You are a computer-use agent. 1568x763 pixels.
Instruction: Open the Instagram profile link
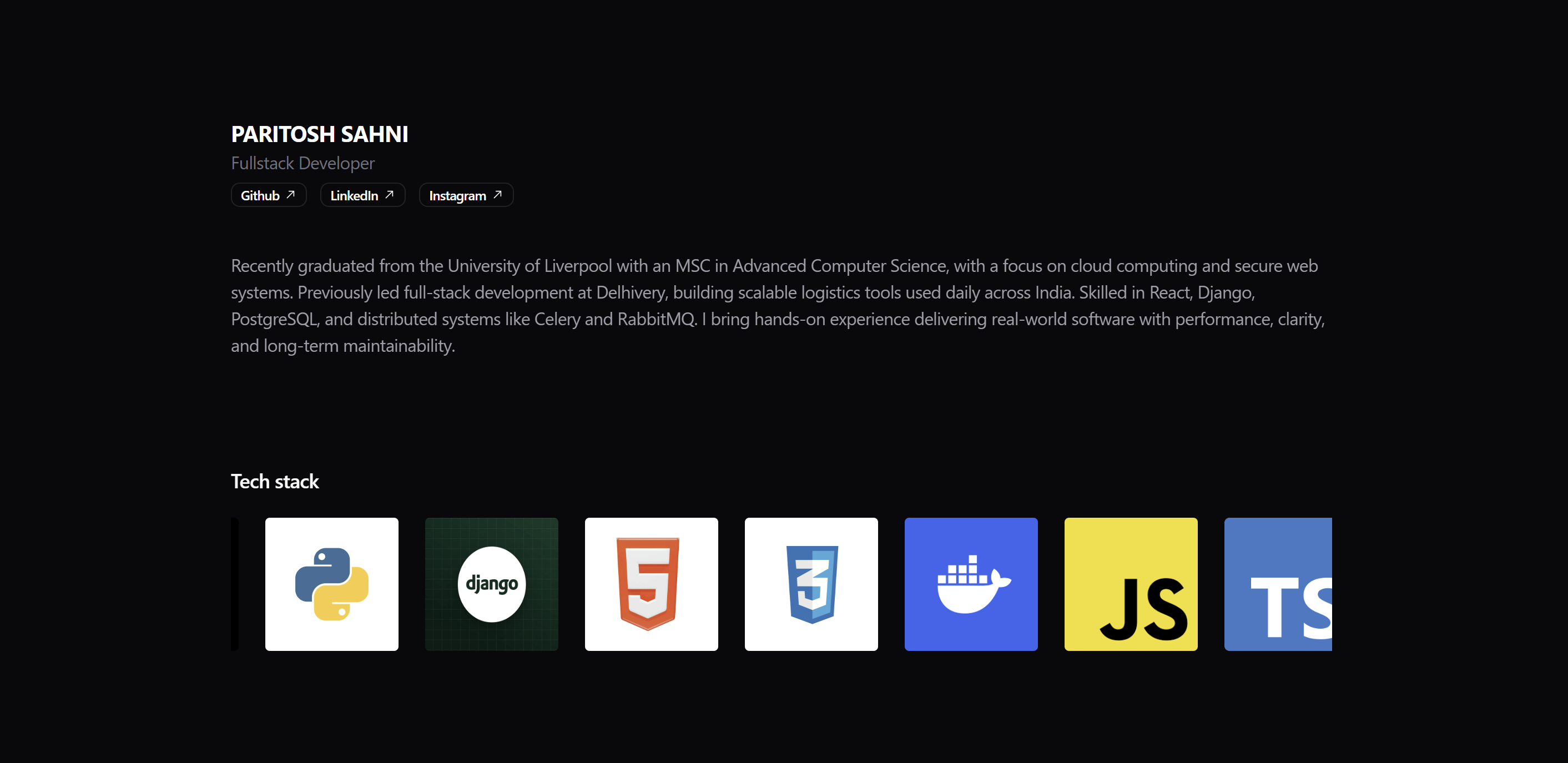466,195
